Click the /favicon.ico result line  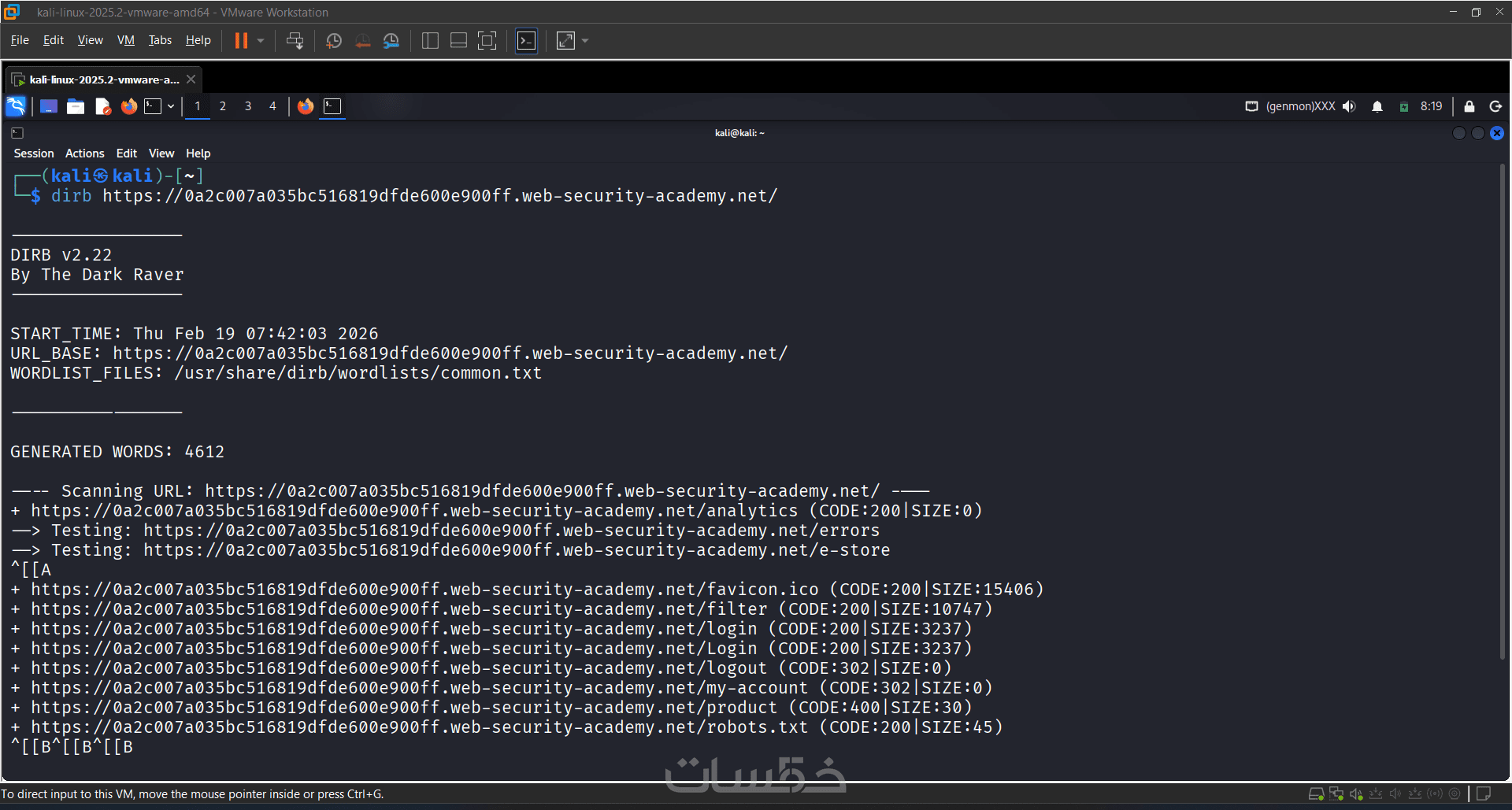tap(528, 590)
